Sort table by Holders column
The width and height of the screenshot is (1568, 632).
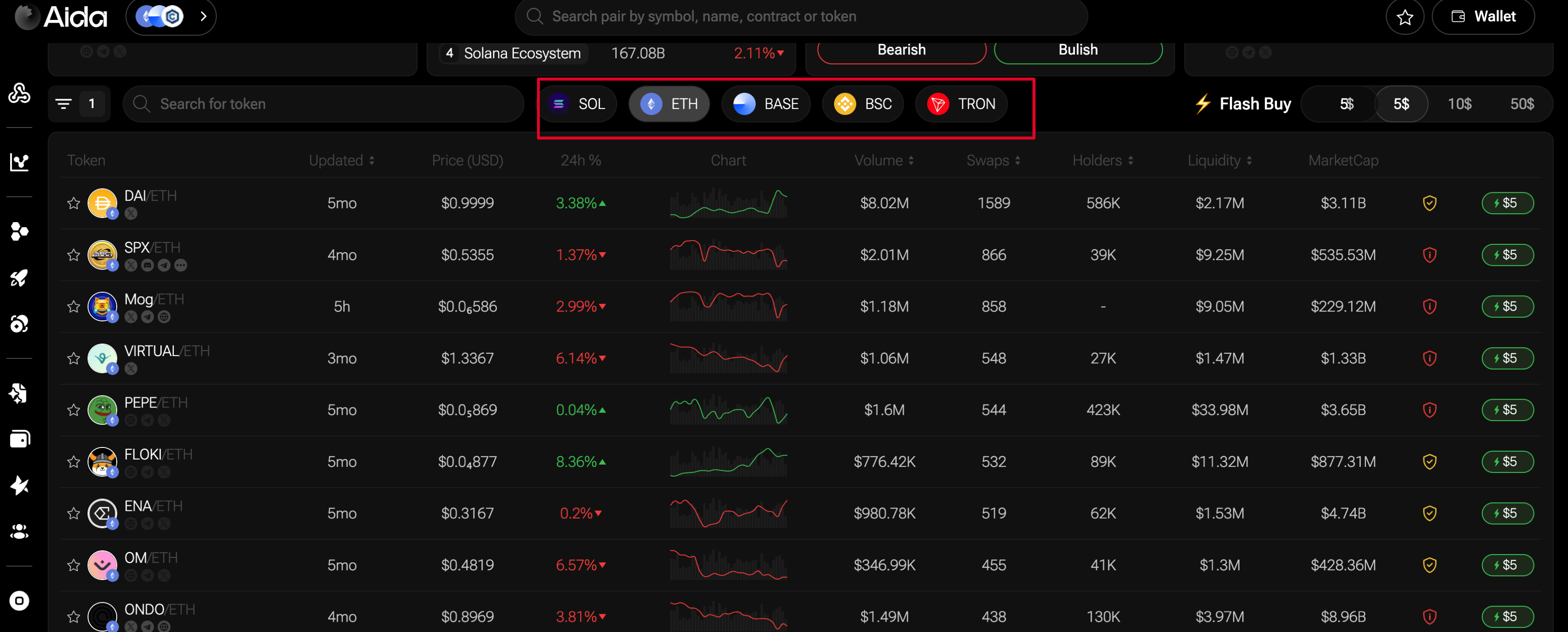(x=1102, y=160)
